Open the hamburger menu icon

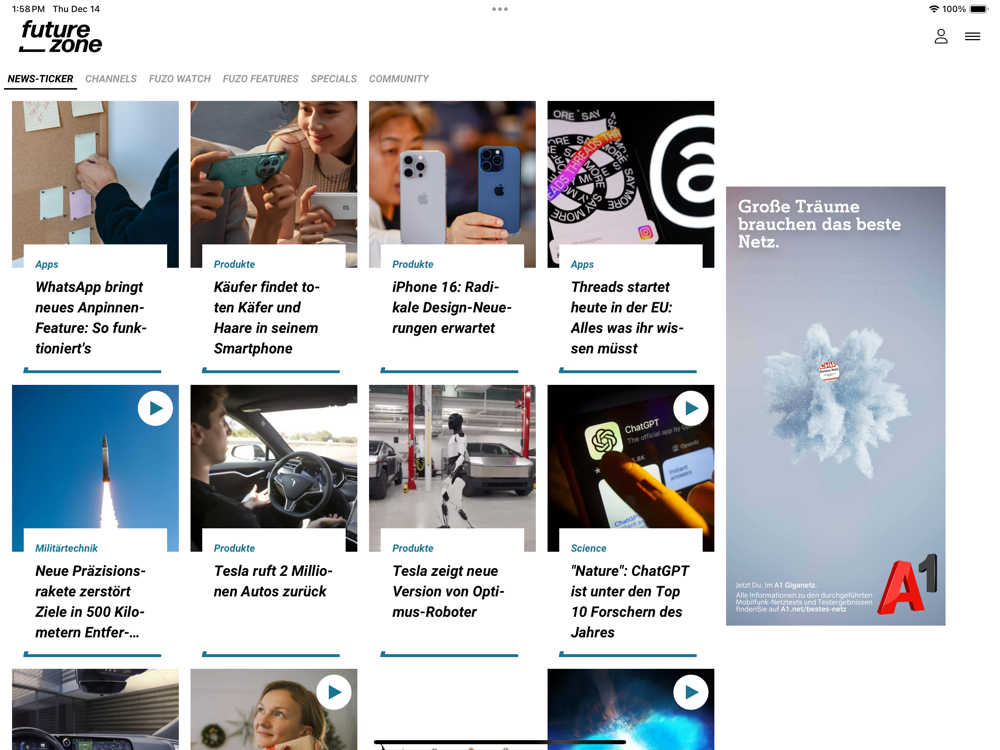(973, 36)
